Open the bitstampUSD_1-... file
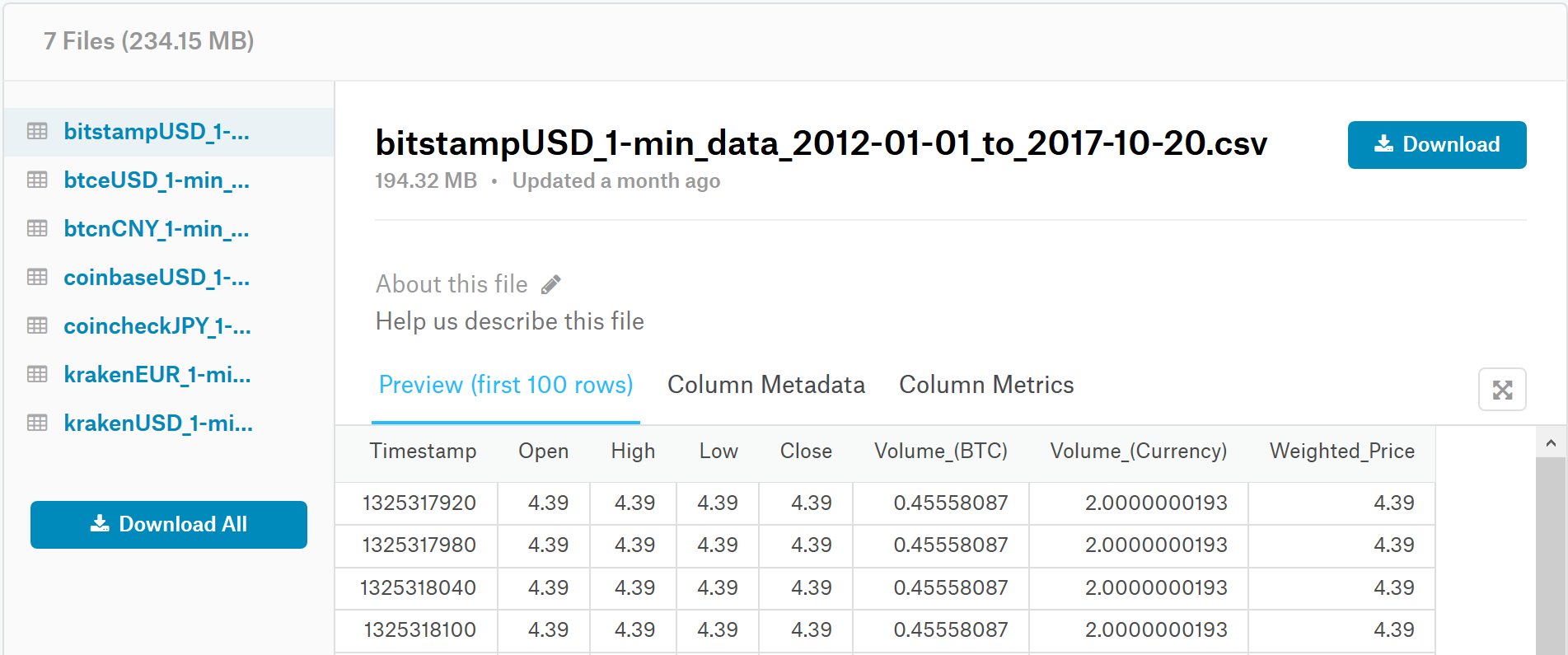 point(157,132)
